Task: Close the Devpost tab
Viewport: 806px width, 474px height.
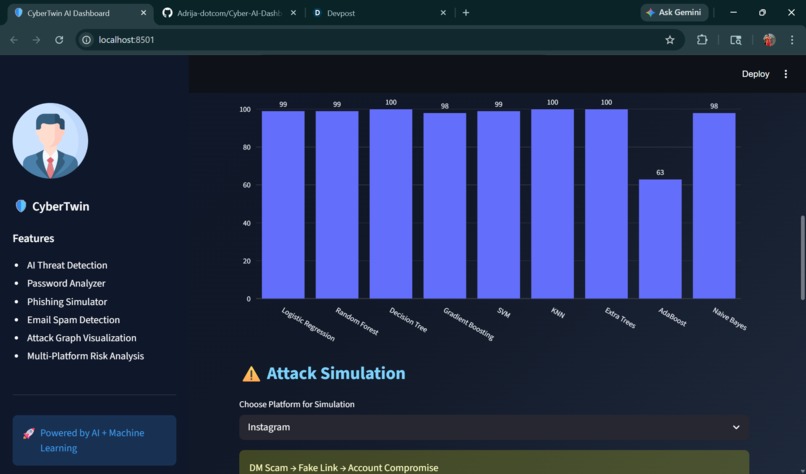Action: tap(443, 13)
